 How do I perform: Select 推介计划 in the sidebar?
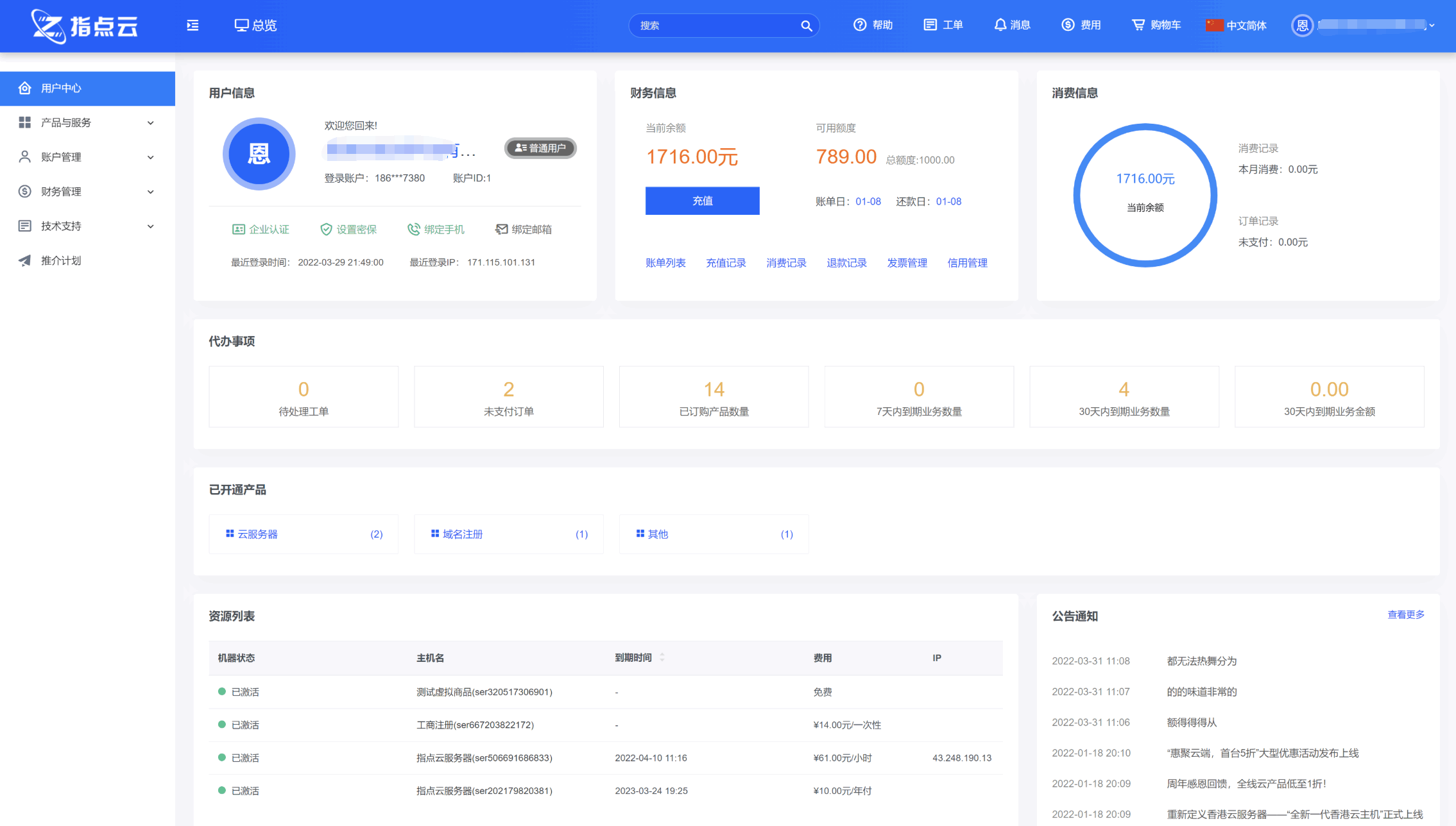click(x=61, y=260)
